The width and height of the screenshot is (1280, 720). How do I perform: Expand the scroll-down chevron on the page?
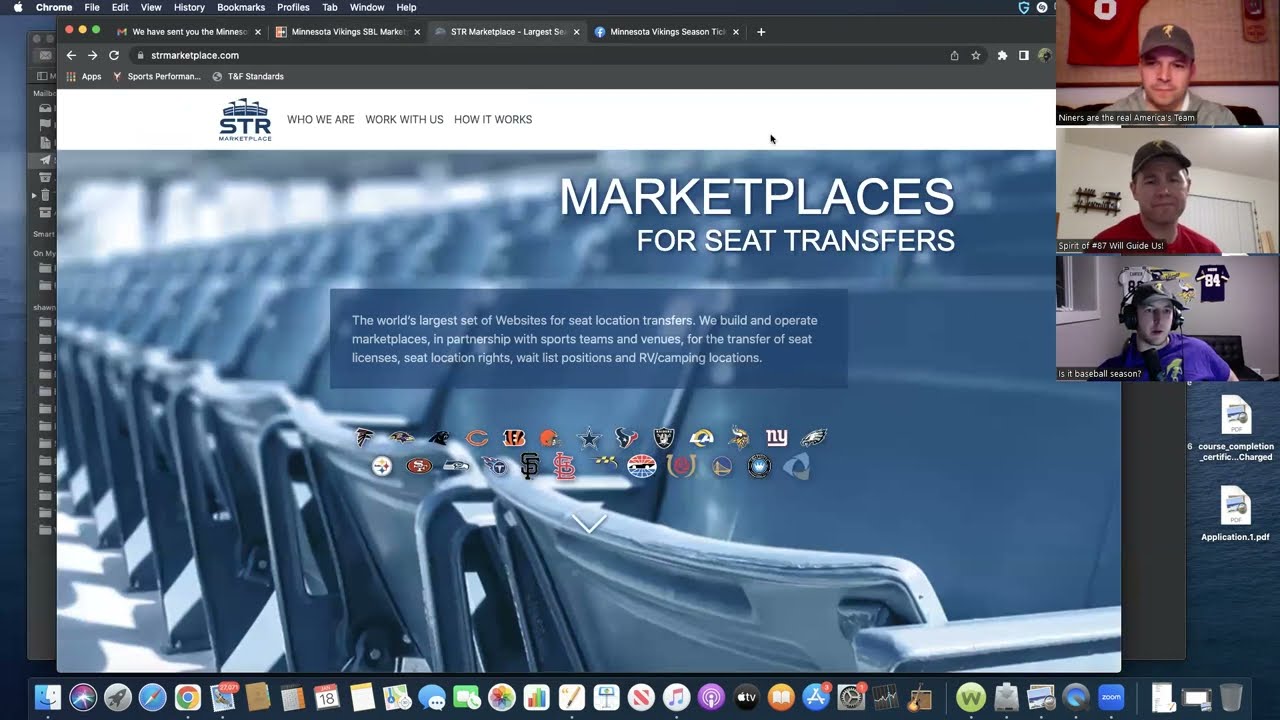pos(589,523)
